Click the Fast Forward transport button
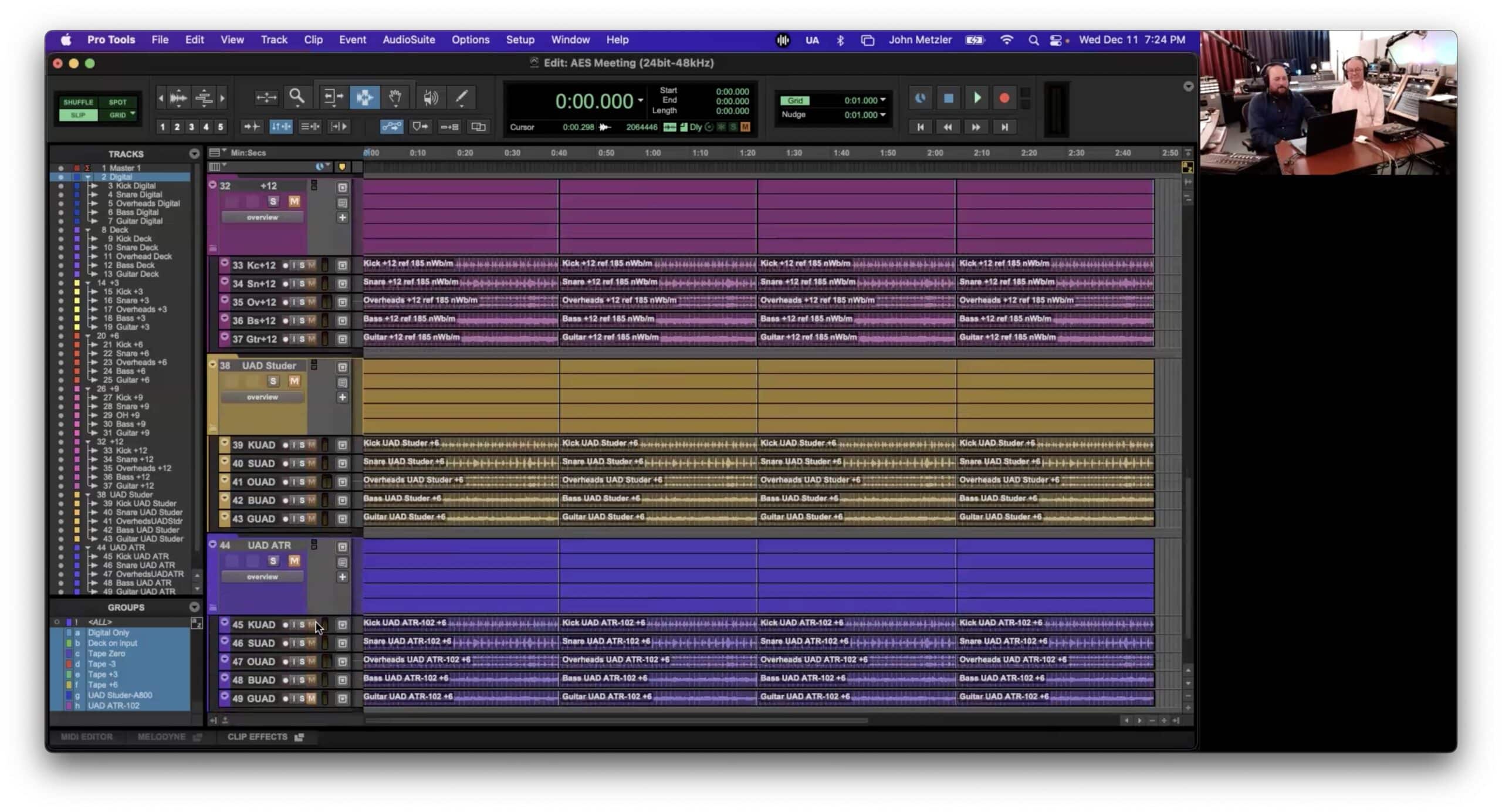This screenshot has height=812, width=1502. 976,127
